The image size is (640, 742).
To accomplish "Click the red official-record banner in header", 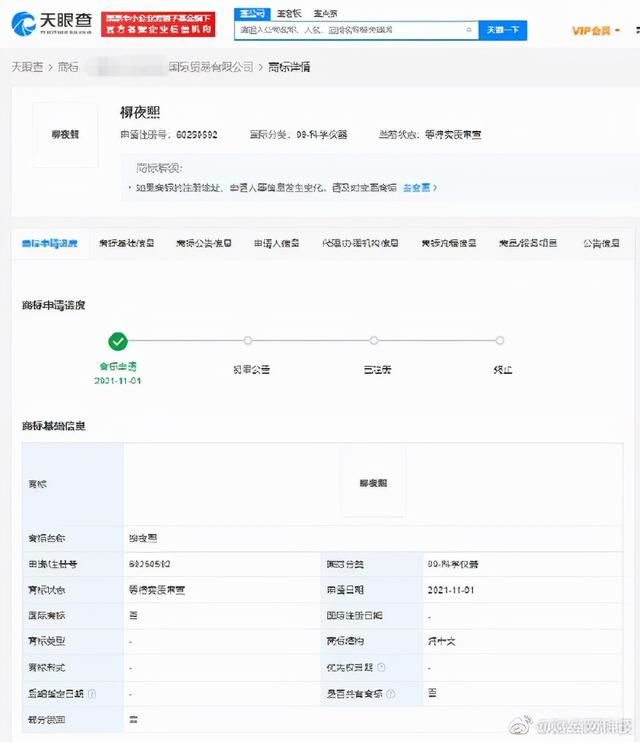I will (x=158, y=24).
